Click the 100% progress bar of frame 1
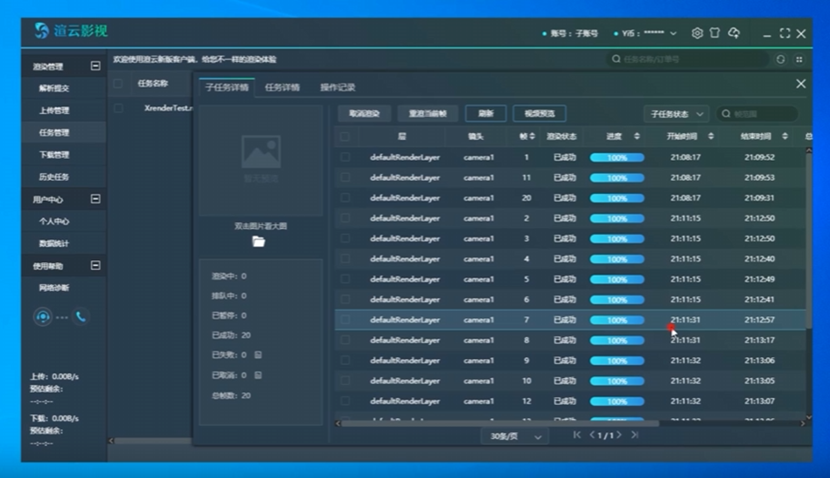This screenshot has width=830, height=478. [x=617, y=157]
